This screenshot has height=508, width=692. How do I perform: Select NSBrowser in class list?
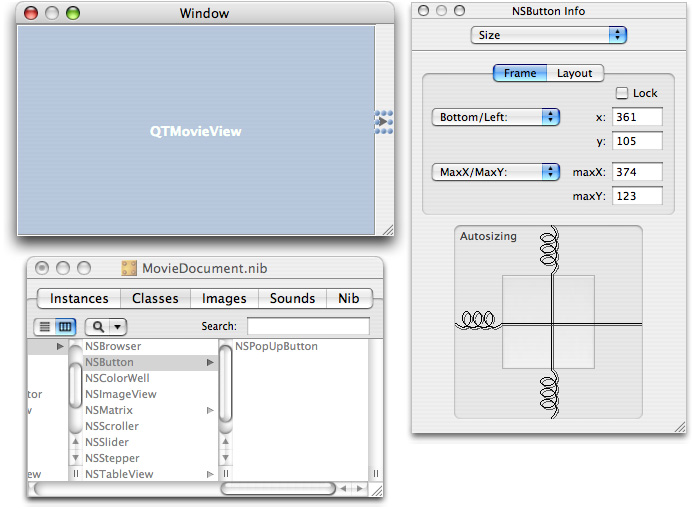pos(150,346)
